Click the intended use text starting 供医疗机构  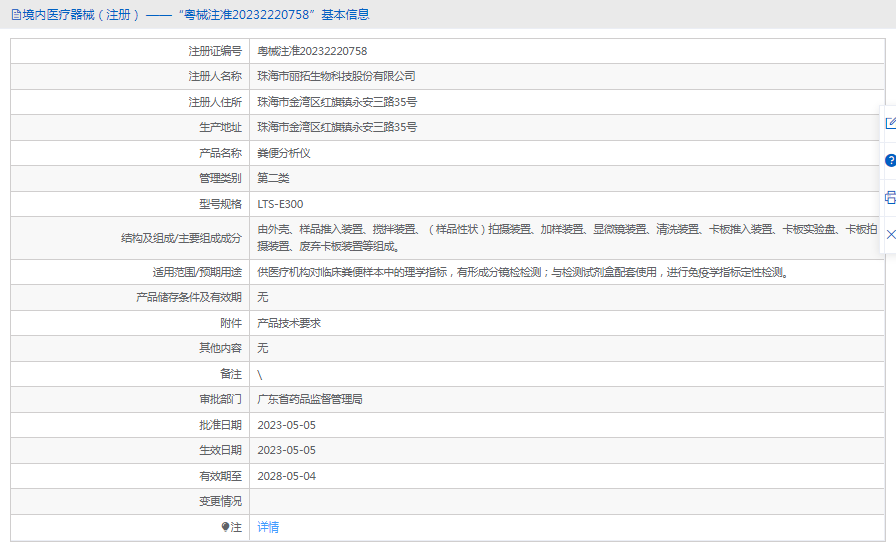tap(523, 272)
